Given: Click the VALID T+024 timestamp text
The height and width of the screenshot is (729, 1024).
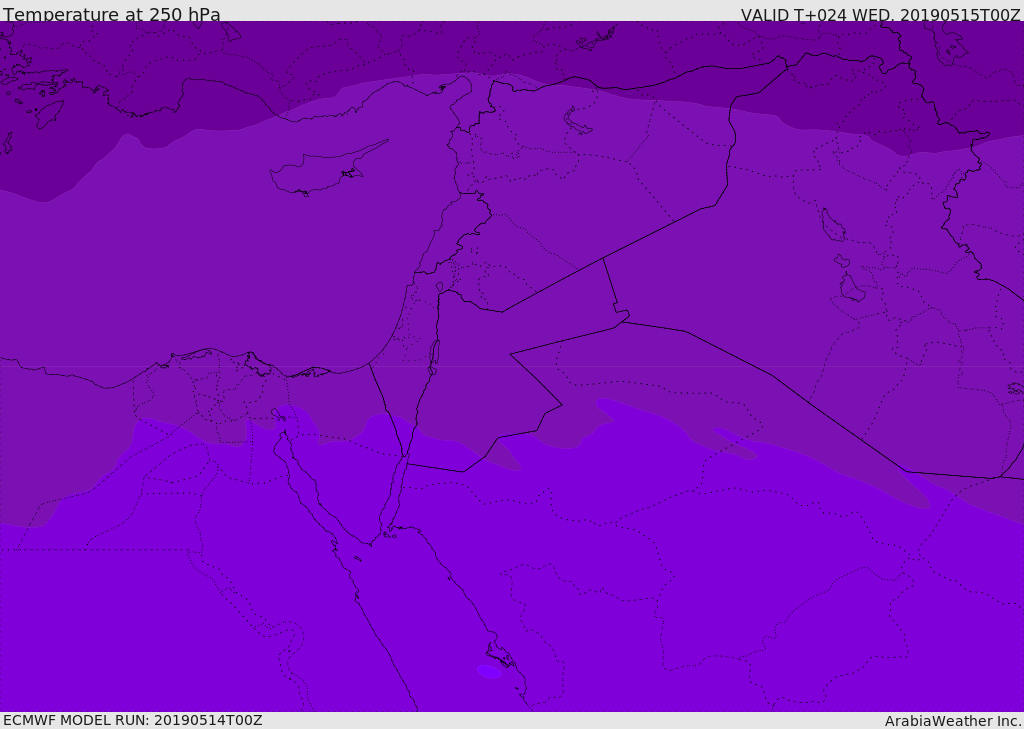Looking at the screenshot, I should 880,15.
